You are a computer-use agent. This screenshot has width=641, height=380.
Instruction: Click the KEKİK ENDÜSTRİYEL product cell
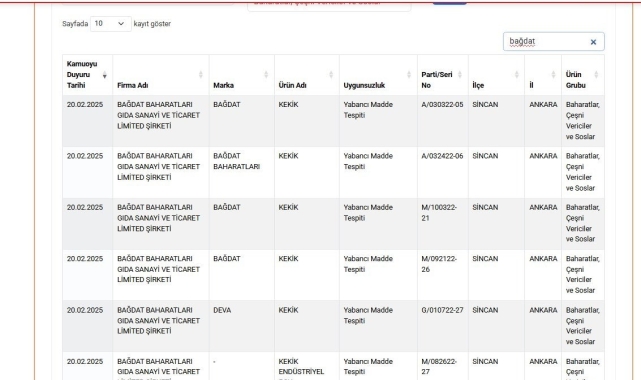(x=307, y=366)
